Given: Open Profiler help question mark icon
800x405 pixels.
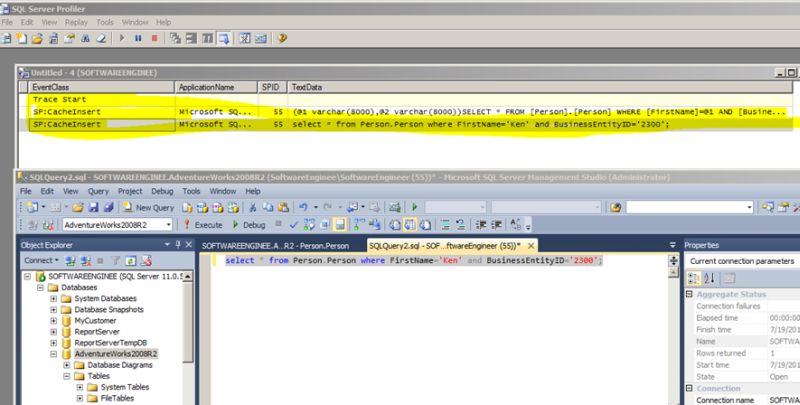Looking at the screenshot, I should click(x=282, y=38).
